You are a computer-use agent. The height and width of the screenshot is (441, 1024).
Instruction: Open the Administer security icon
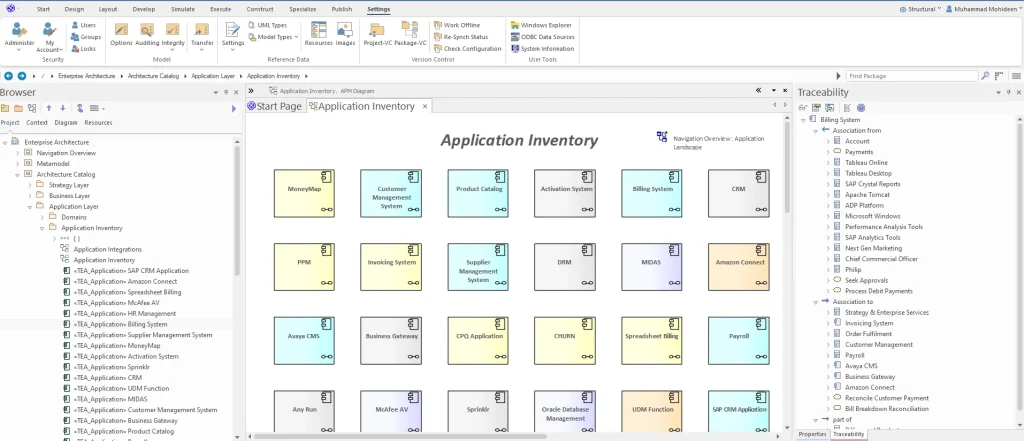pos(20,35)
